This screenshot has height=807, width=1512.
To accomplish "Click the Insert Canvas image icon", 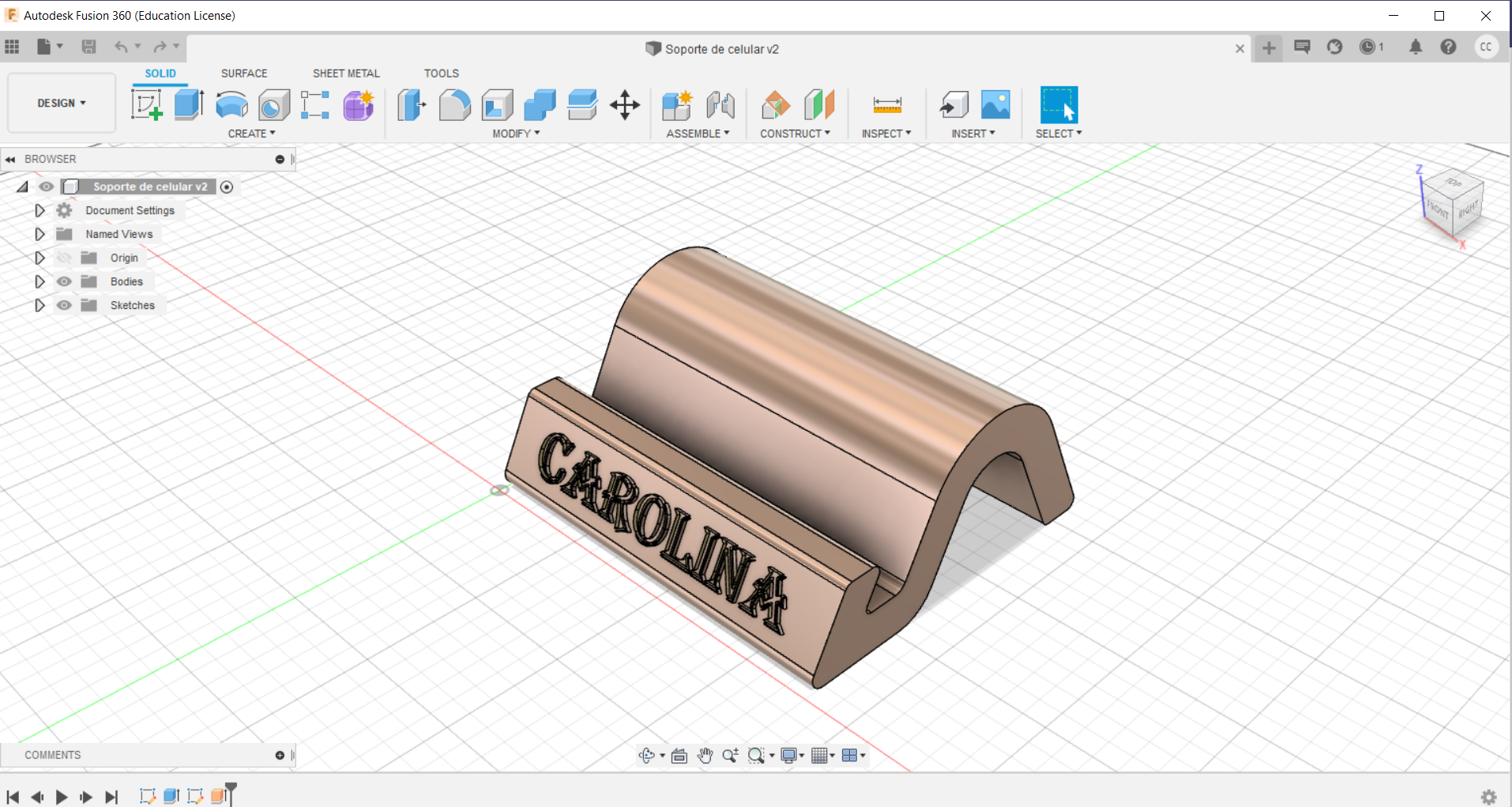I will [995, 104].
